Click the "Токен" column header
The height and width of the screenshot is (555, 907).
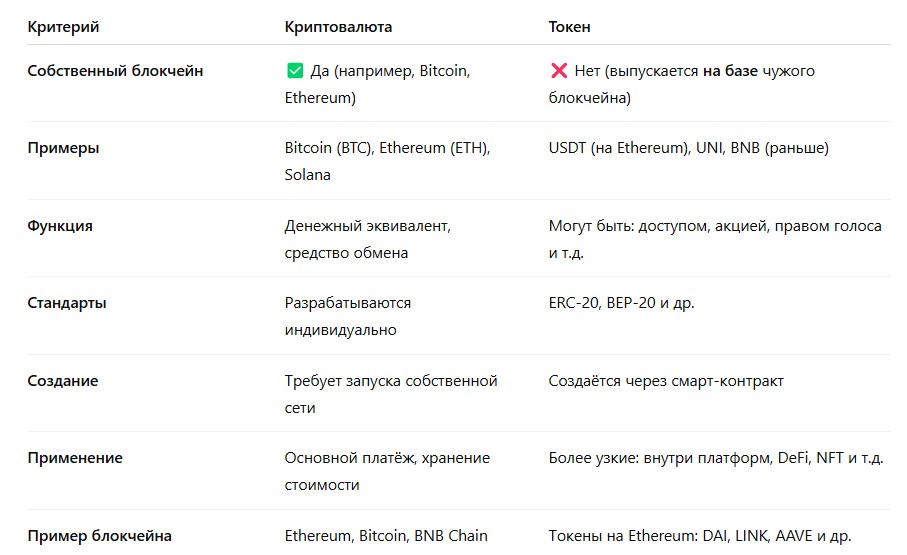[570, 27]
